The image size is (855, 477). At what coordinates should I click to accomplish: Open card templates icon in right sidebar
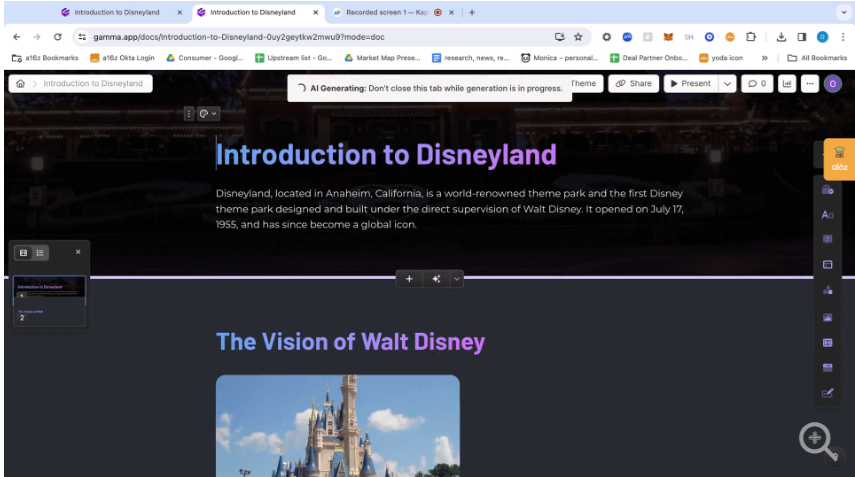click(x=827, y=190)
